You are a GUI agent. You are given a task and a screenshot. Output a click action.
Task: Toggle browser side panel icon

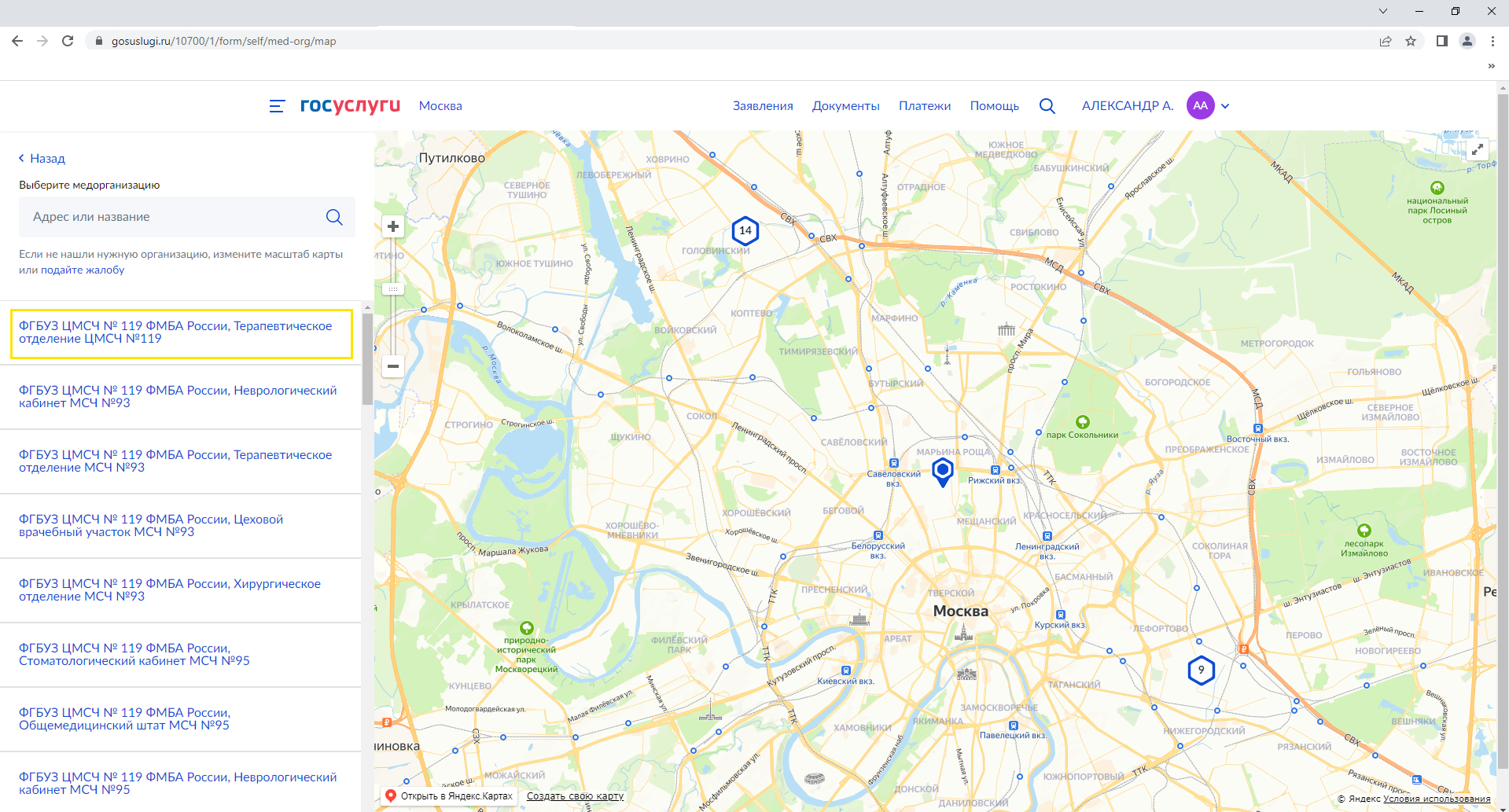point(1442,41)
